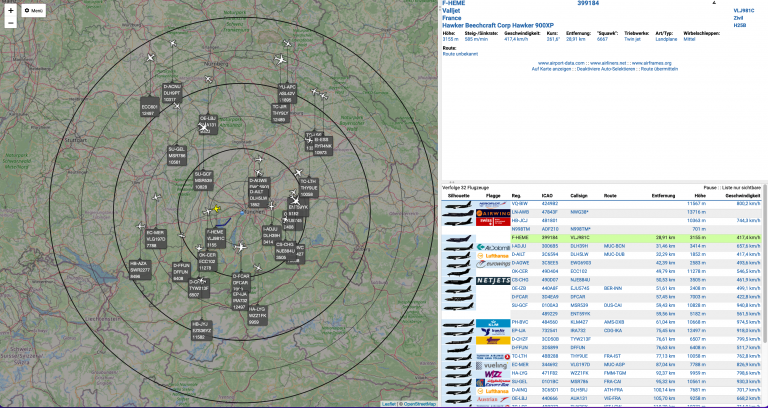Screen dimensions: 768x408
Task: Click the Lufthansa logo for D-AILT
Action: (x=495, y=255)
